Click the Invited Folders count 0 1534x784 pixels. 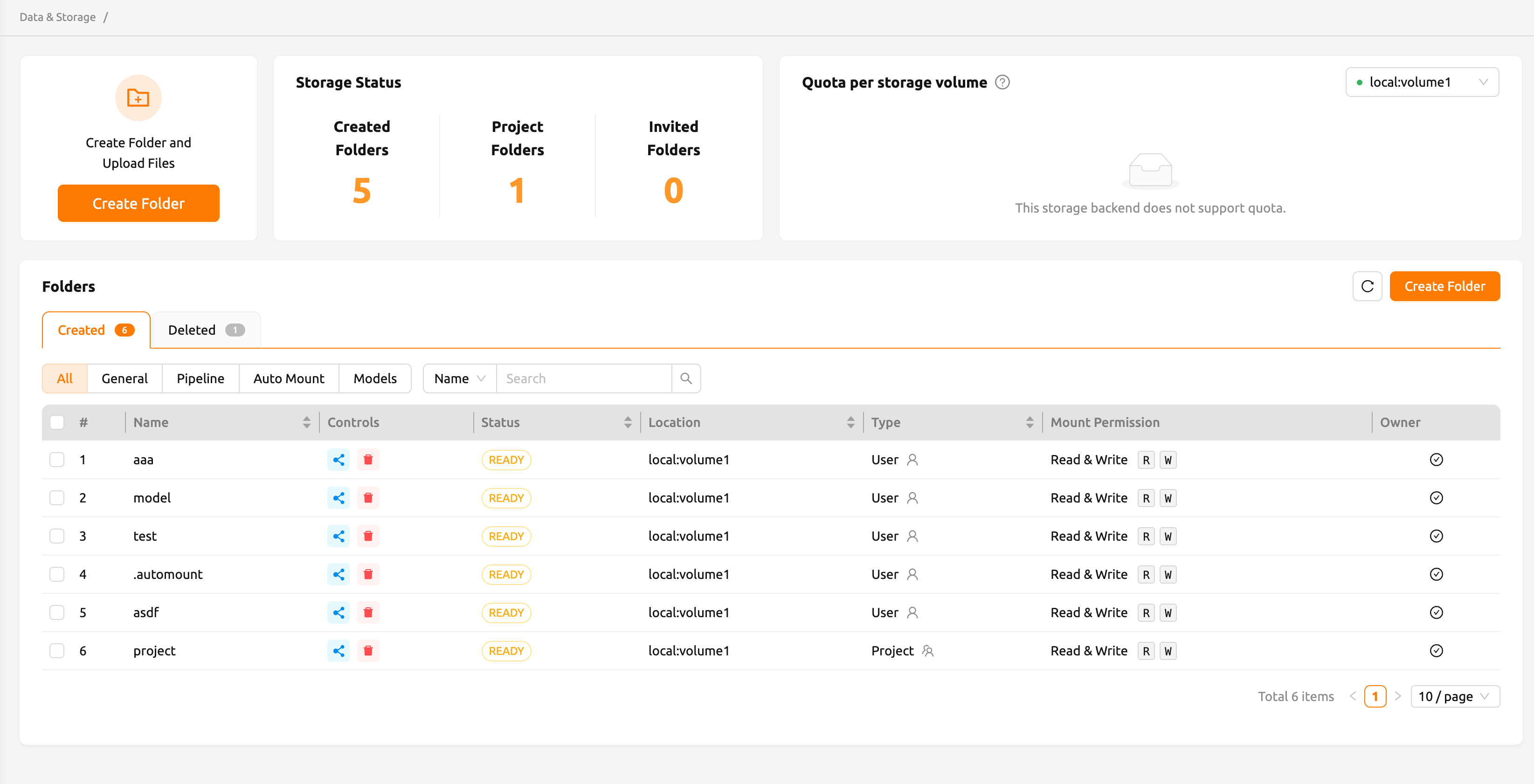click(x=673, y=191)
